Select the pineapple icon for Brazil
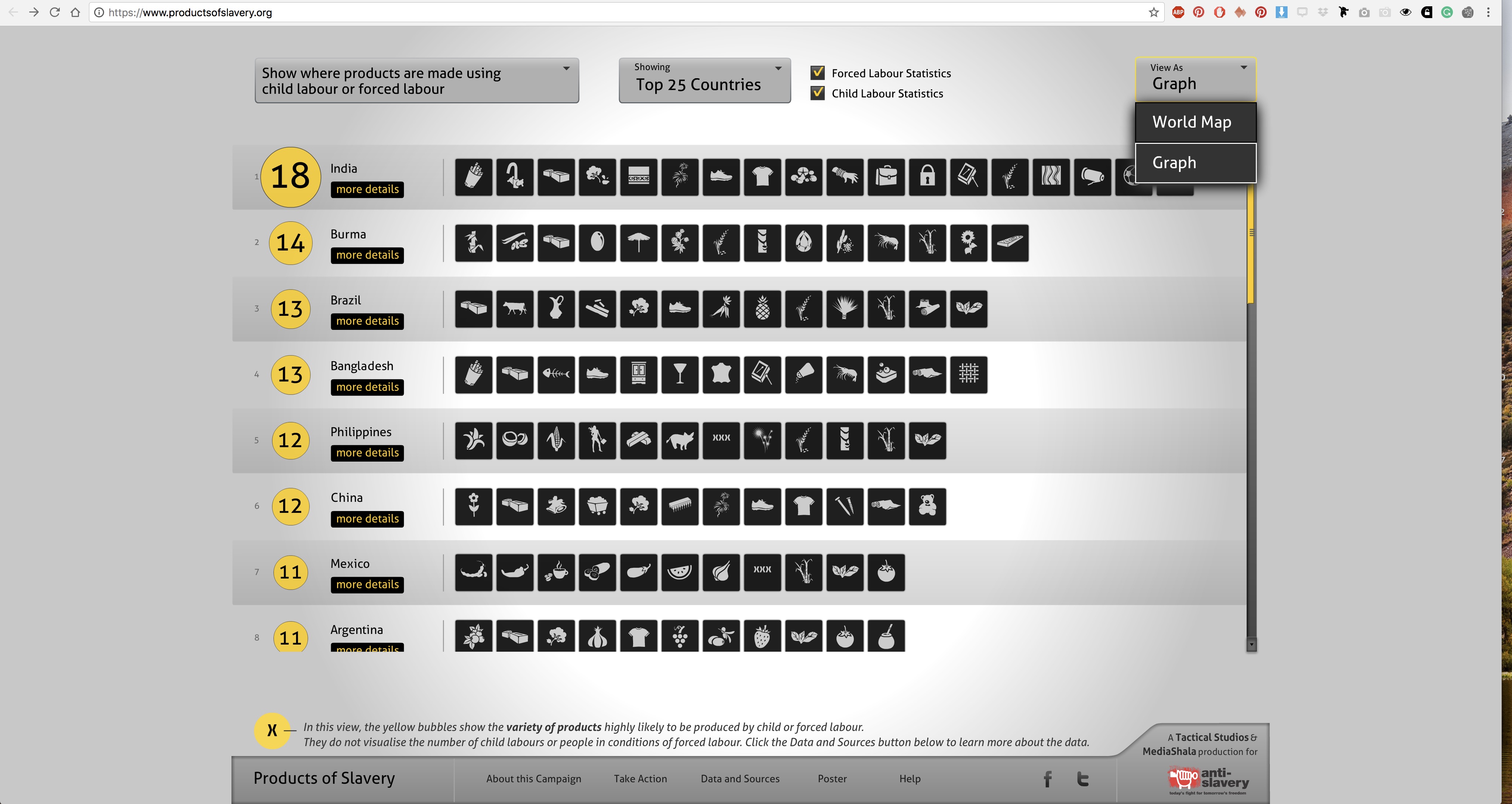This screenshot has width=1512, height=804. 762,309
